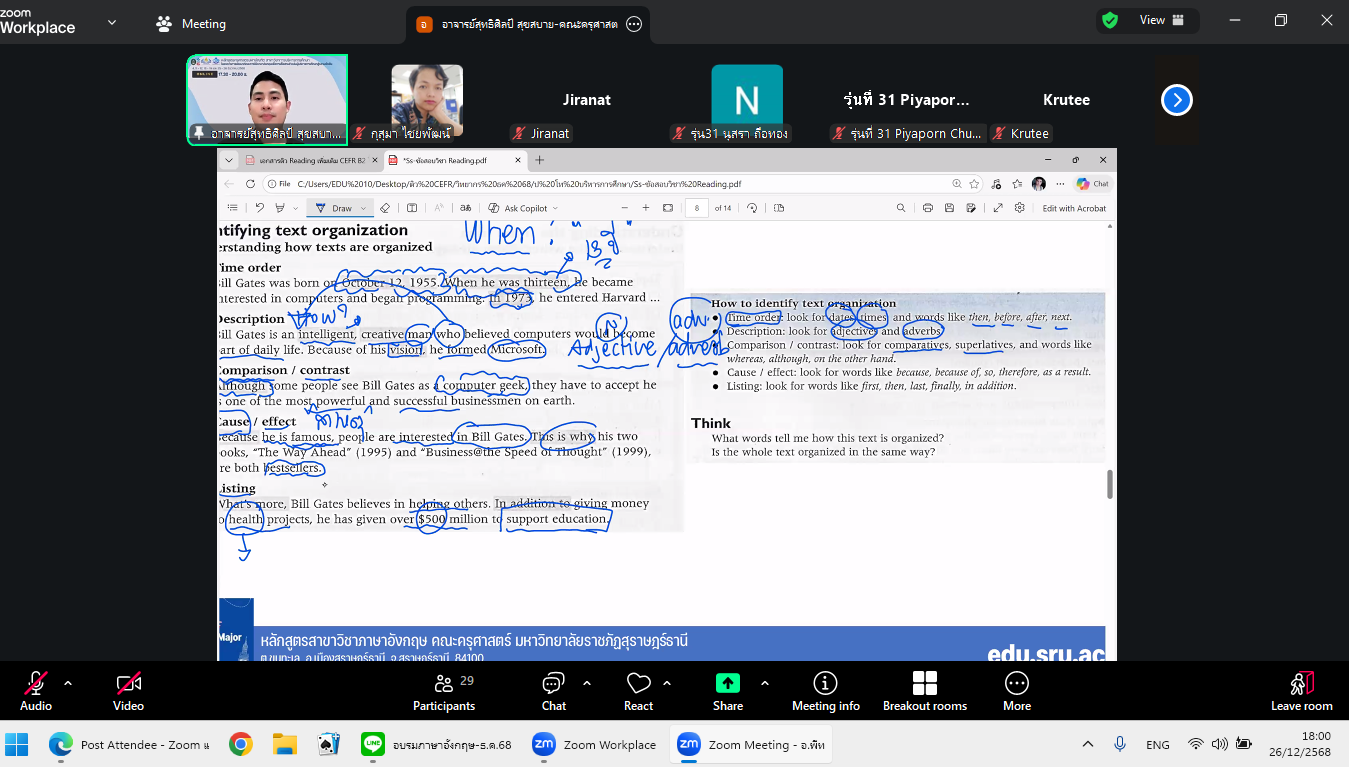
Task: Open the Zoom Workplace dropdown menu
Action: 111,22
